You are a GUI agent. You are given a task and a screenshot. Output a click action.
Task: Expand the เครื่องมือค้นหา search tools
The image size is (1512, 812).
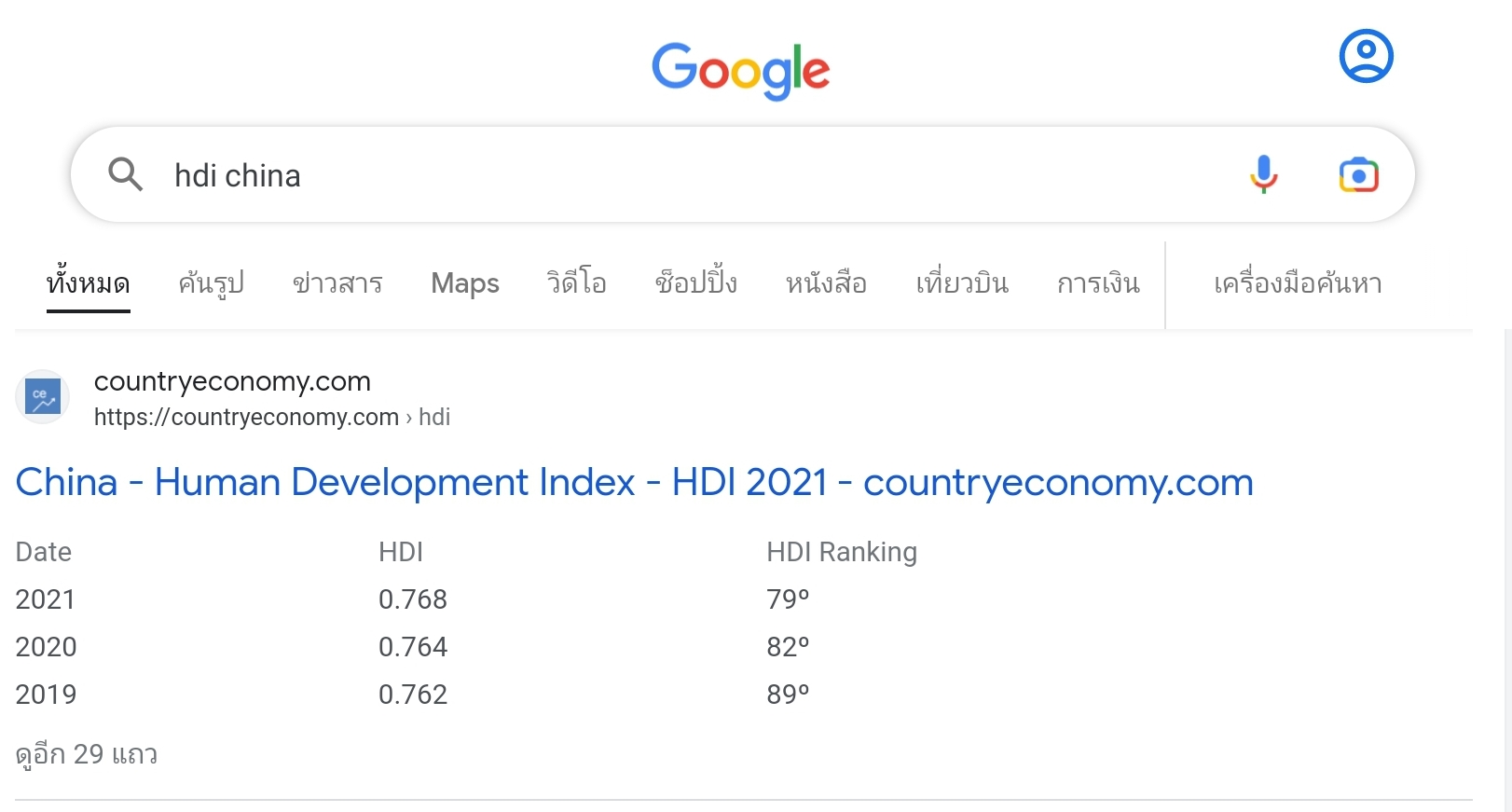click(x=1299, y=282)
